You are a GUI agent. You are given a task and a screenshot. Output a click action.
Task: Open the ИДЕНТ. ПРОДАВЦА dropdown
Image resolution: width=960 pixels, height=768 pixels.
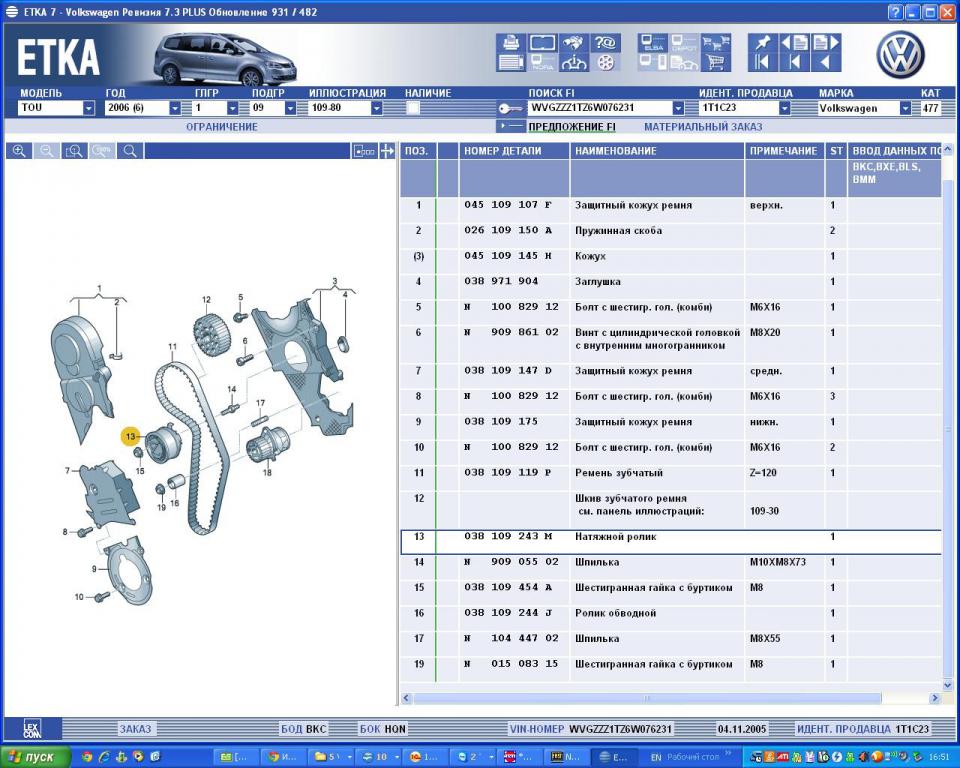pyautogui.click(x=784, y=108)
